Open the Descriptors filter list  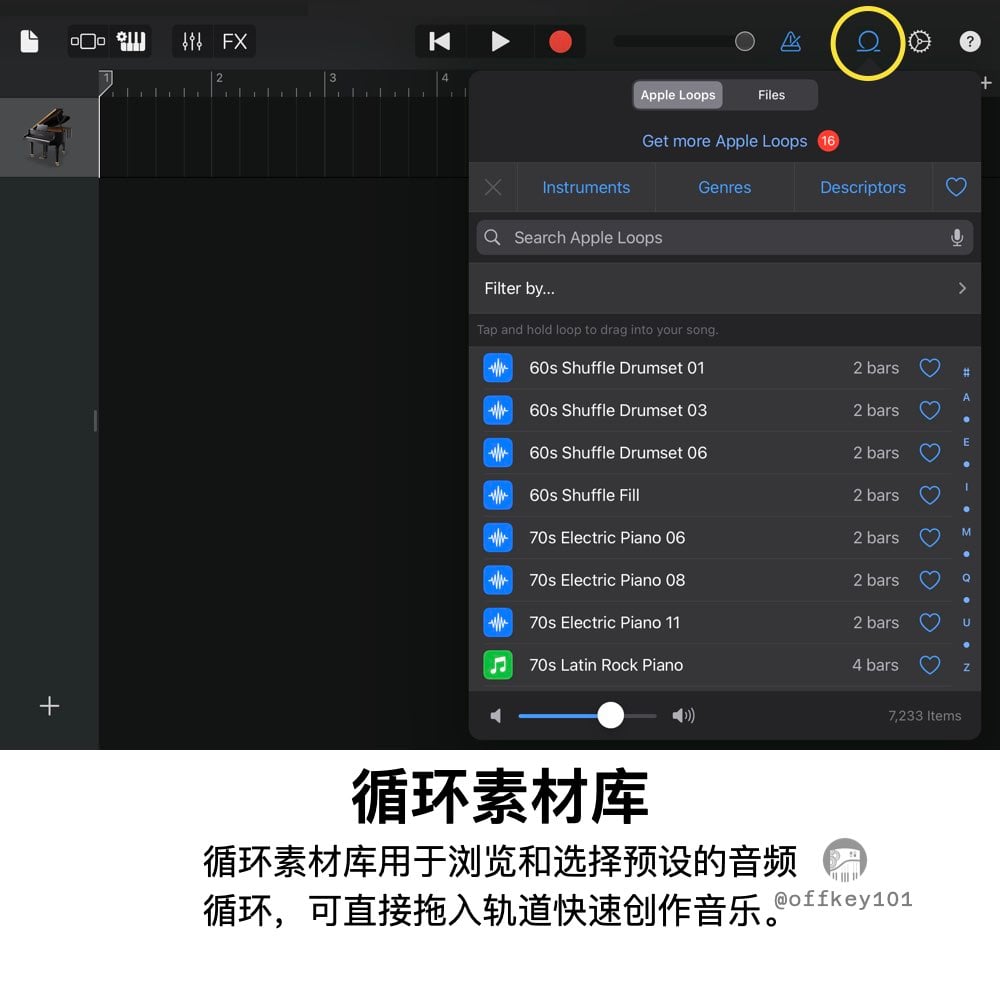863,187
